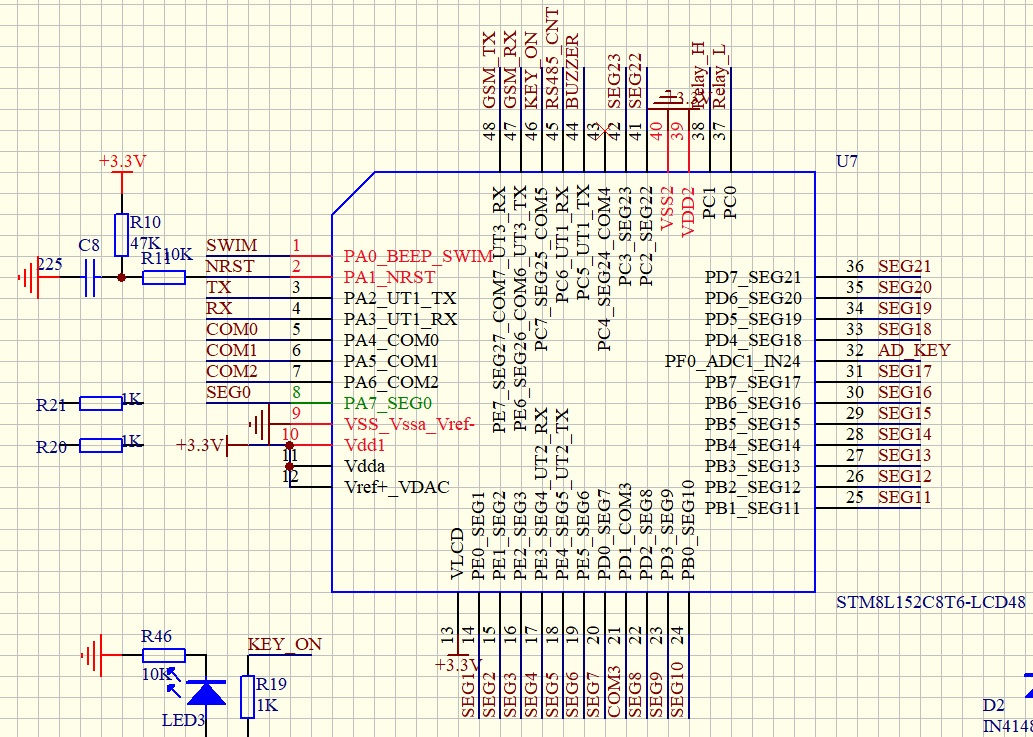Image resolution: width=1033 pixels, height=737 pixels.
Task: Click the Relay_L net label
Action: 719,78
